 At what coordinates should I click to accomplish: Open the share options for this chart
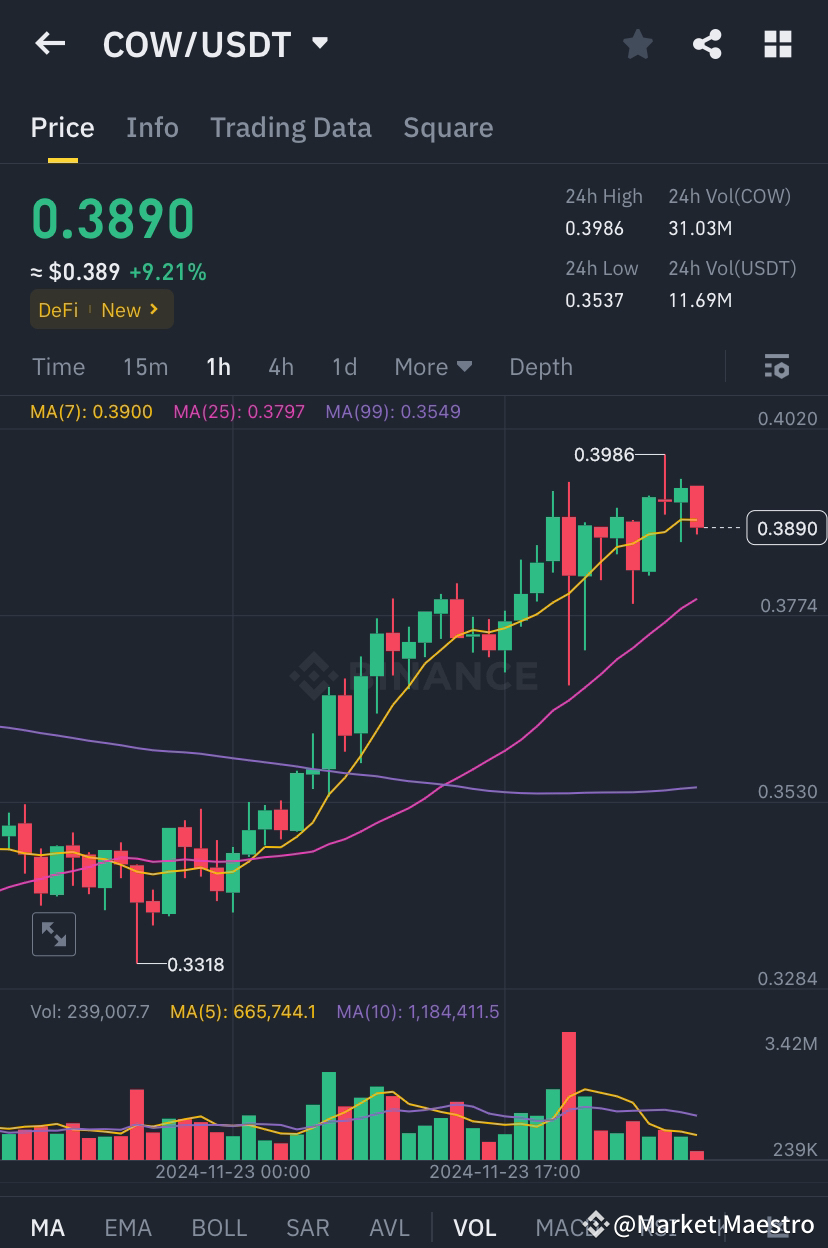pyautogui.click(x=707, y=43)
